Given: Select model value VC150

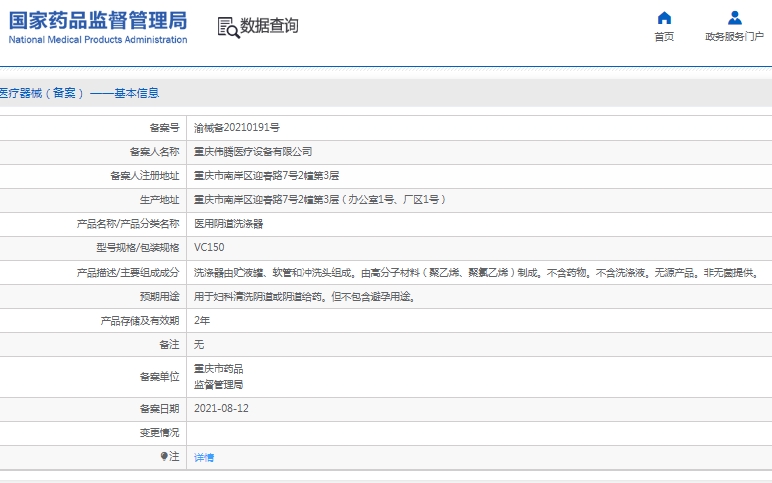Looking at the screenshot, I should click(209, 248).
